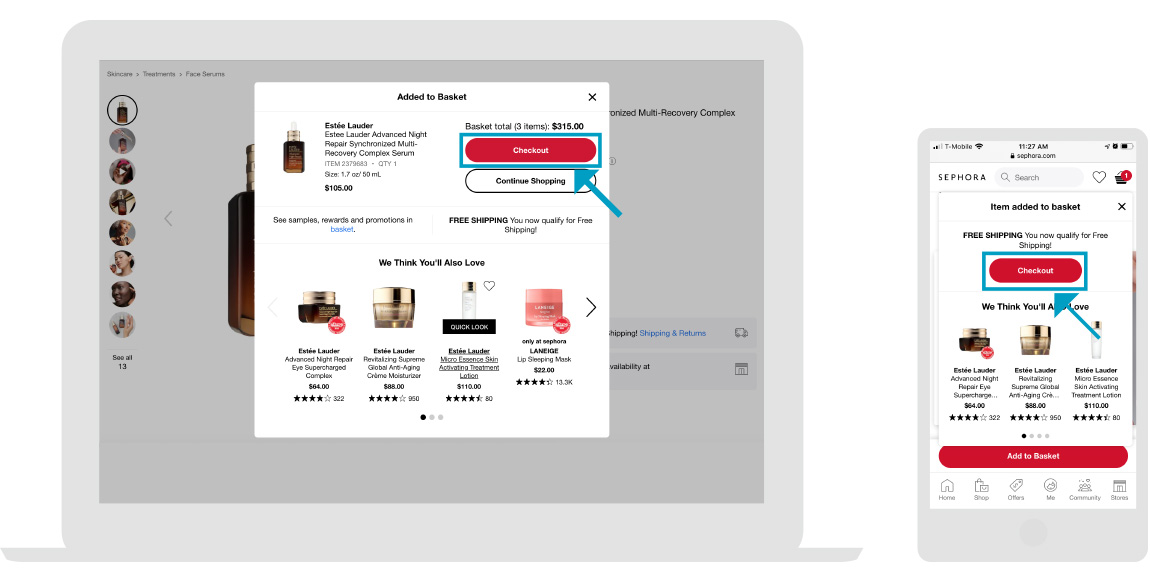Image resolution: width=1150 pixels, height=578 pixels.
Task: Select the laptop's Revitalizing Supreme moisturizer image
Action: point(394,308)
